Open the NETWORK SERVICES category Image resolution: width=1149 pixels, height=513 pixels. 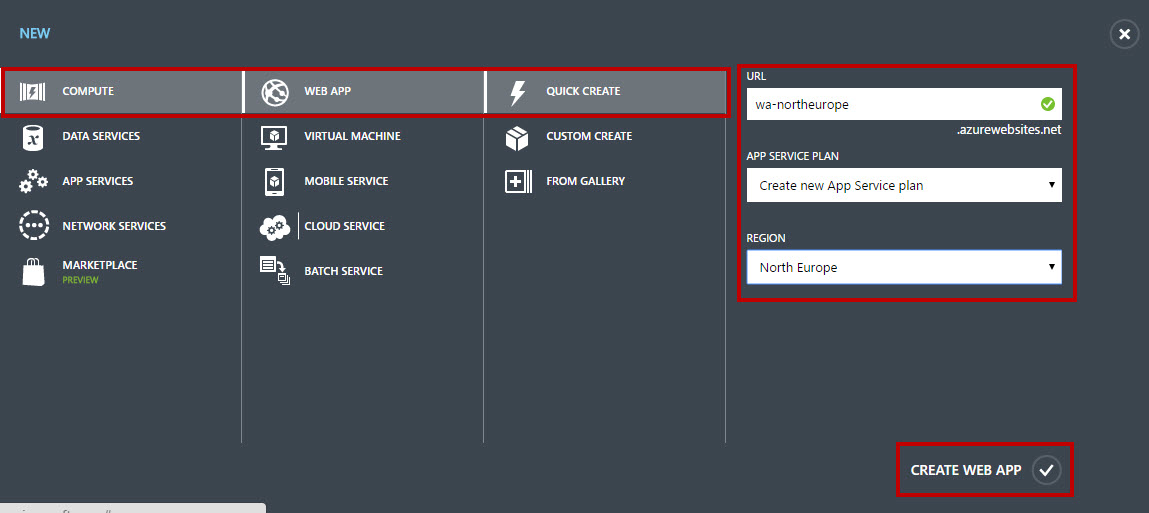coord(114,226)
